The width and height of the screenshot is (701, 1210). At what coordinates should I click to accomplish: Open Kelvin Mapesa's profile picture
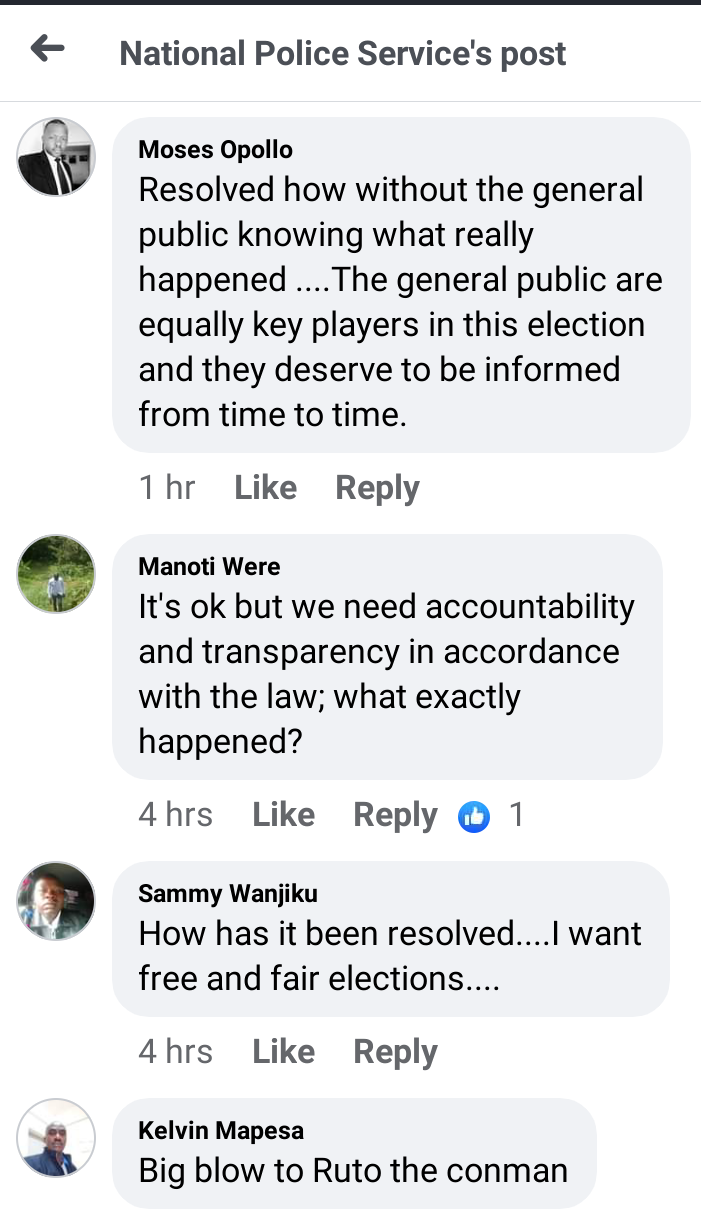57,1138
